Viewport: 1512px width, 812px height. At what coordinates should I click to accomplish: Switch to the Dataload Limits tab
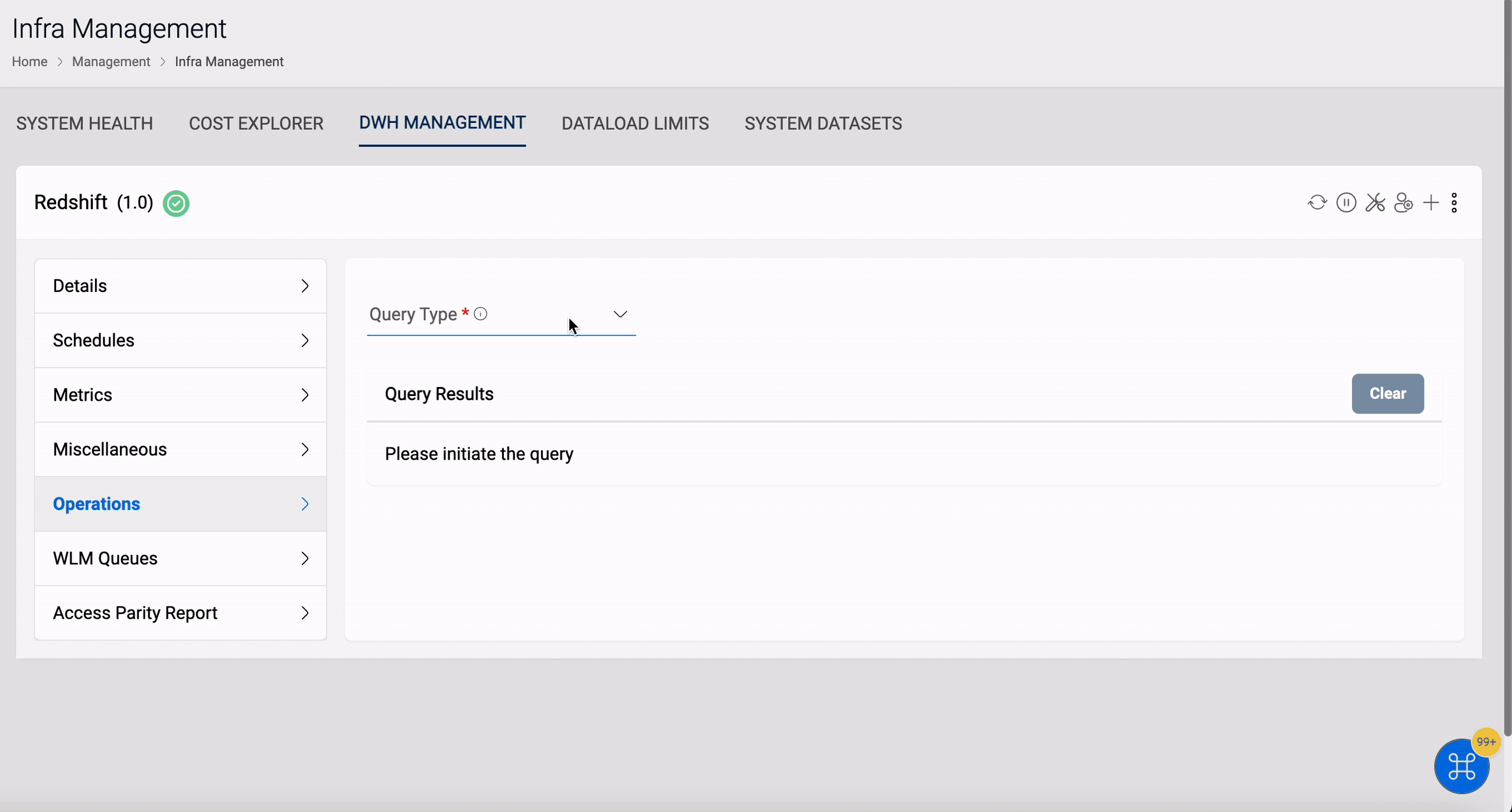tap(635, 123)
